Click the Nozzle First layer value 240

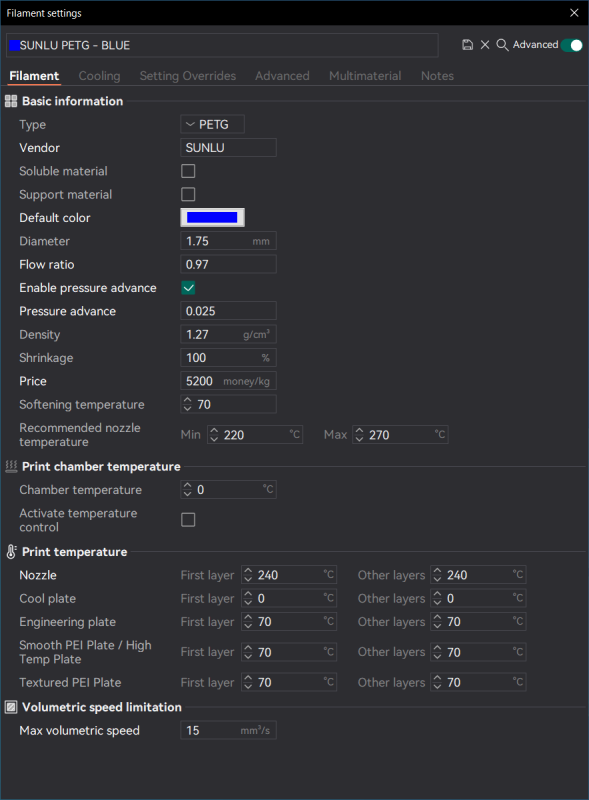pos(268,575)
